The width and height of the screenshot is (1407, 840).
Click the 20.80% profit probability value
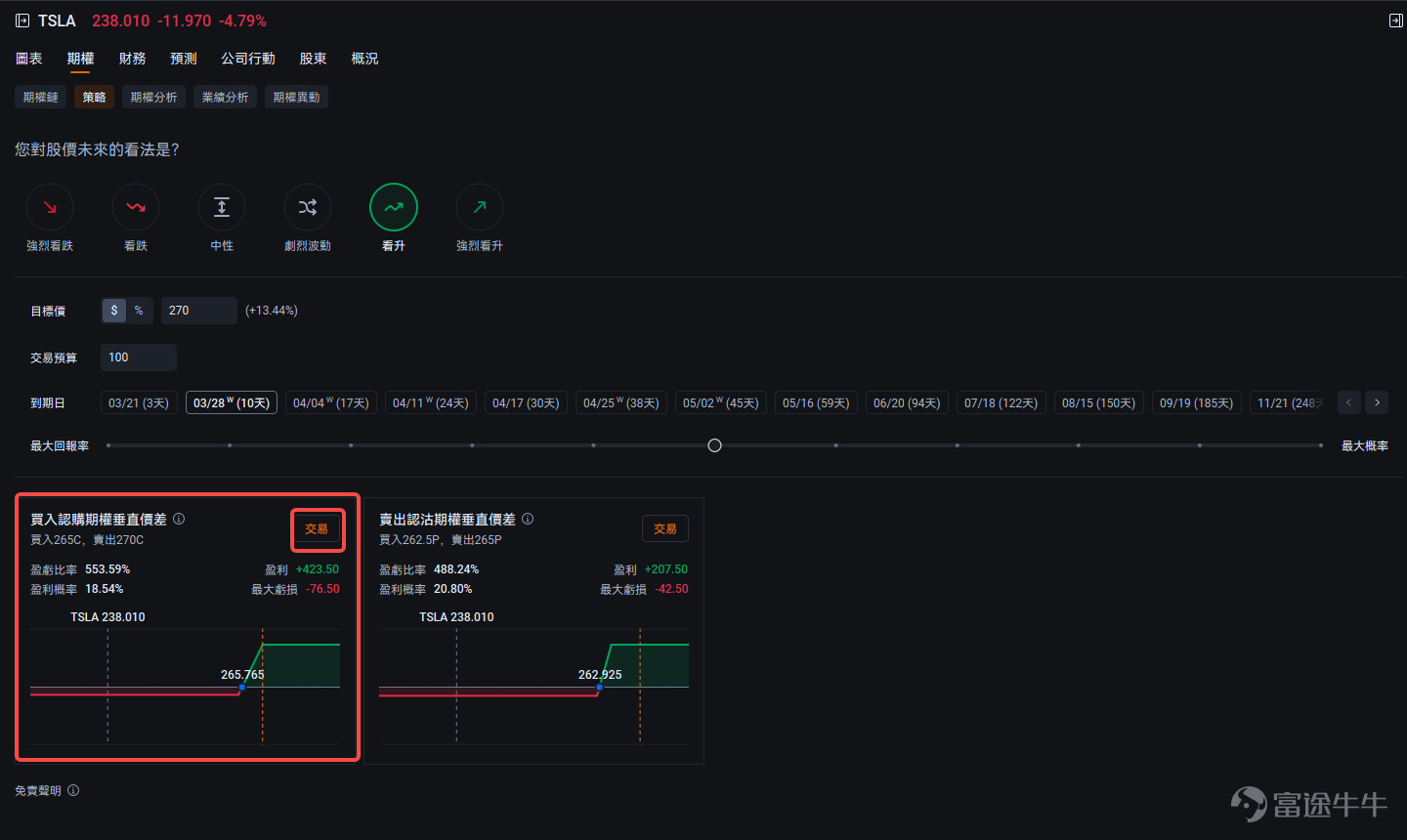click(x=453, y=589)
